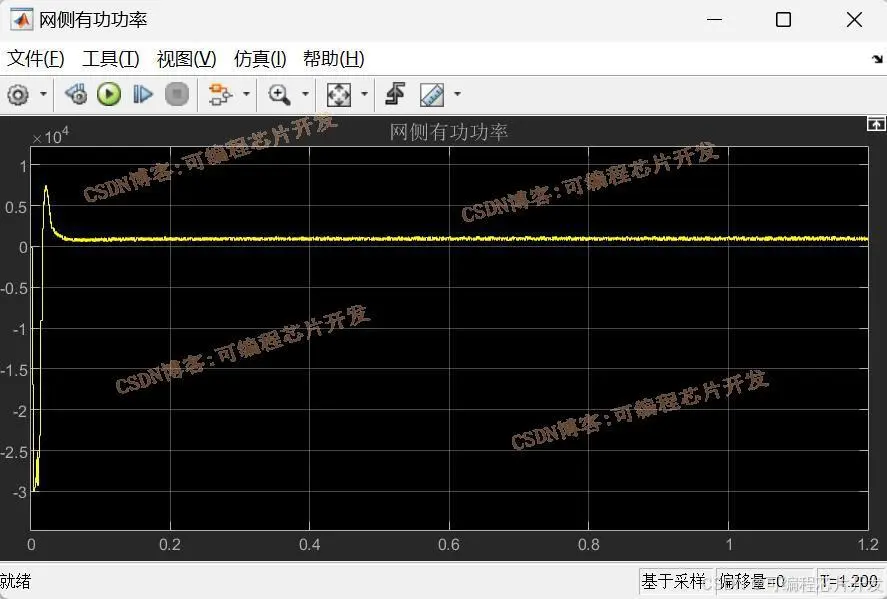The height and width of the screenshot is (599, 887).
Task: Open the 仿真(I) menu
Action: tap(260, 58)
